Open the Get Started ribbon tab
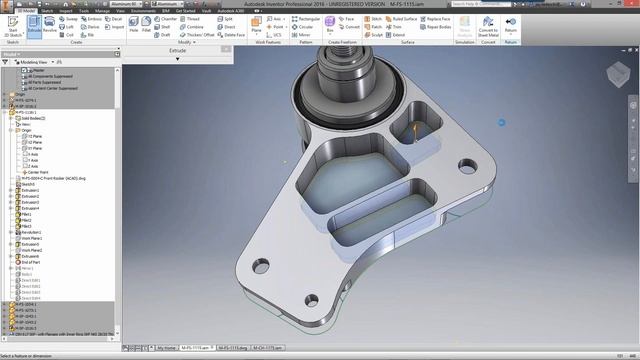The height and width of the screenshot is (360, 640). tap(186, 11)
